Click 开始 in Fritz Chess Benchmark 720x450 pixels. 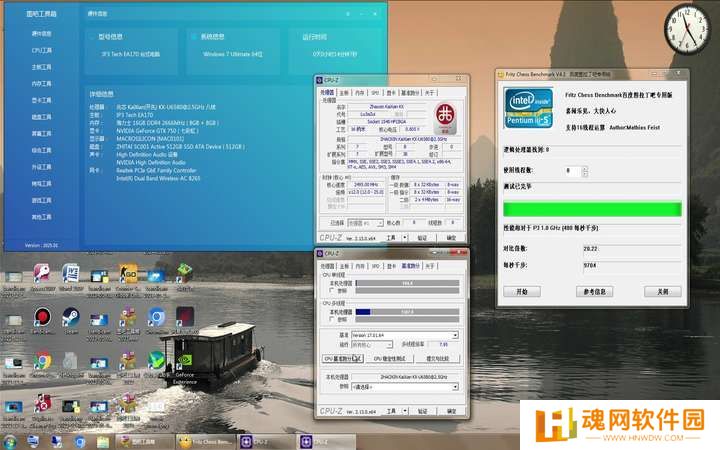522,292
